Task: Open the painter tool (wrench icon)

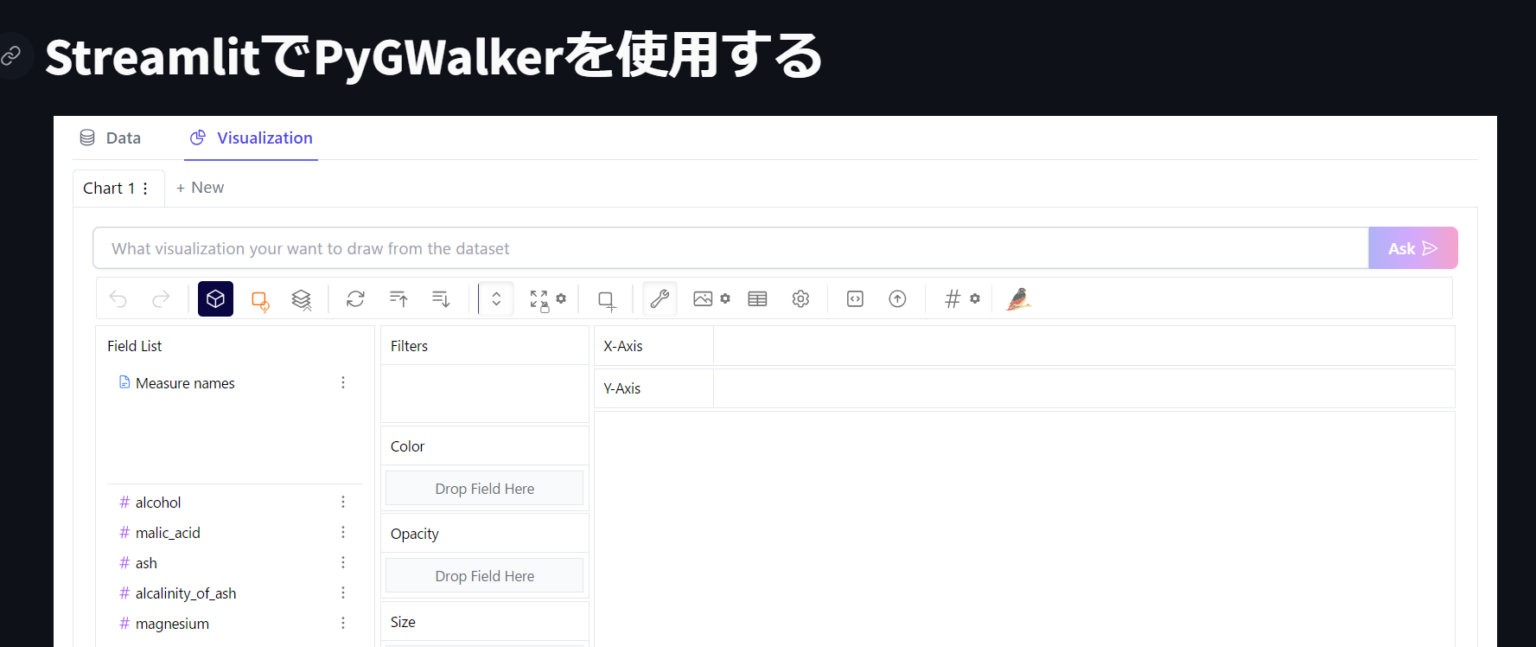Action: click(x=659, y=298)
